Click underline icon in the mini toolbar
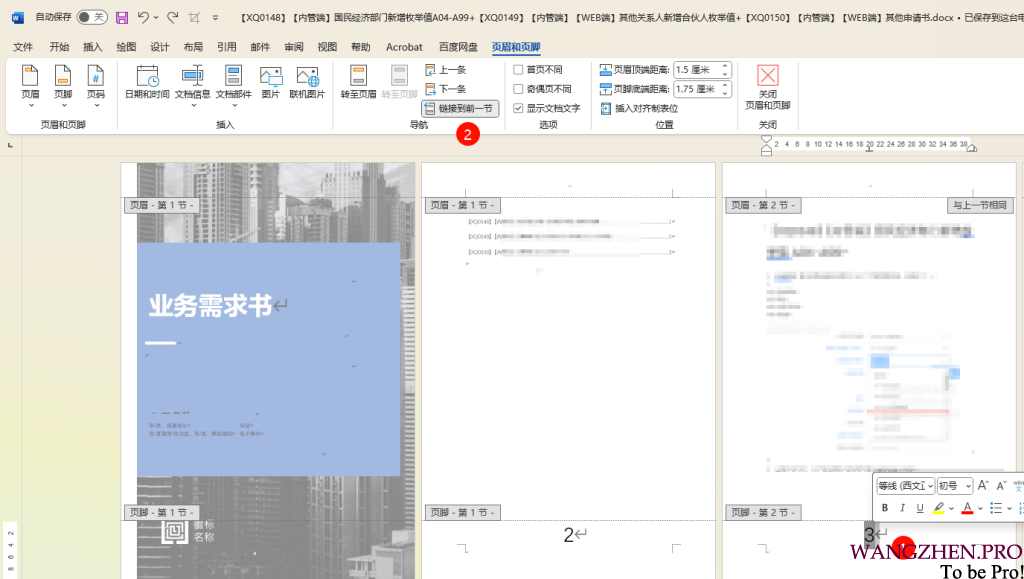This screenshot has height=579, width=1024. coord(920,508)
